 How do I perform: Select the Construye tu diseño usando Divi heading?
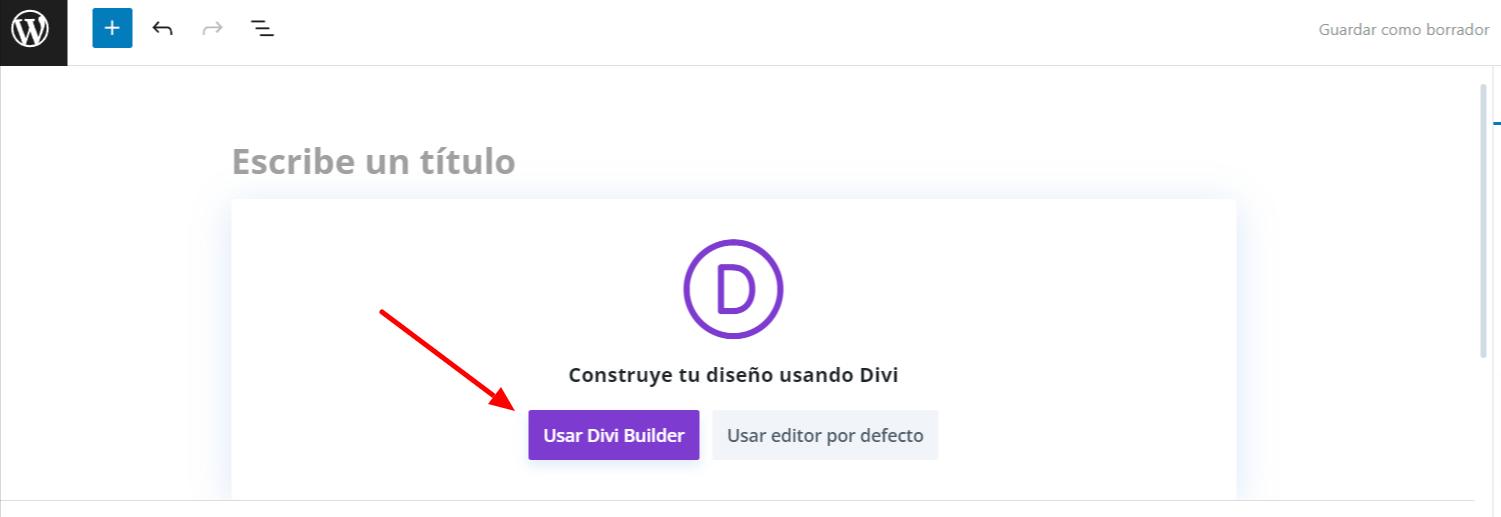[x=733, y=375]
